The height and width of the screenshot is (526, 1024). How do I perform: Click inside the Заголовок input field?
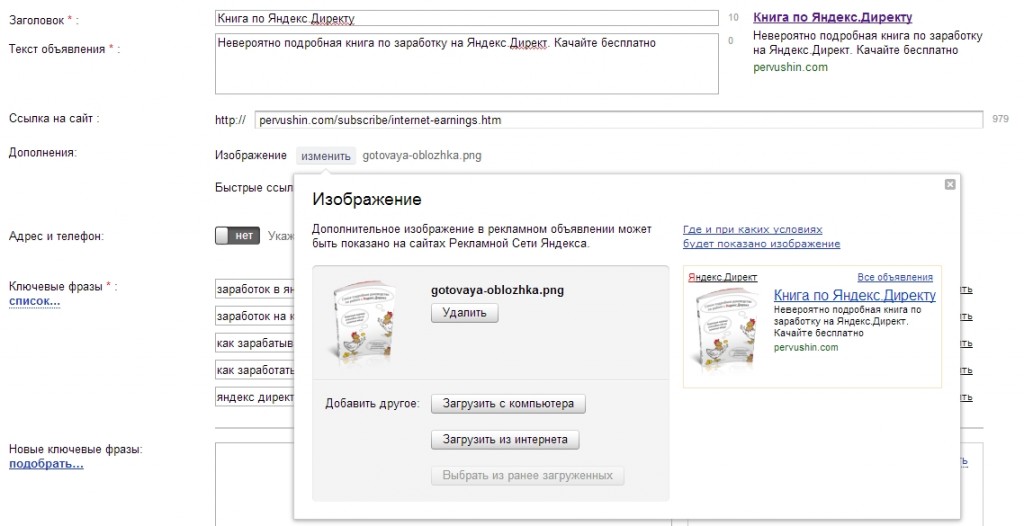(466, 18)
